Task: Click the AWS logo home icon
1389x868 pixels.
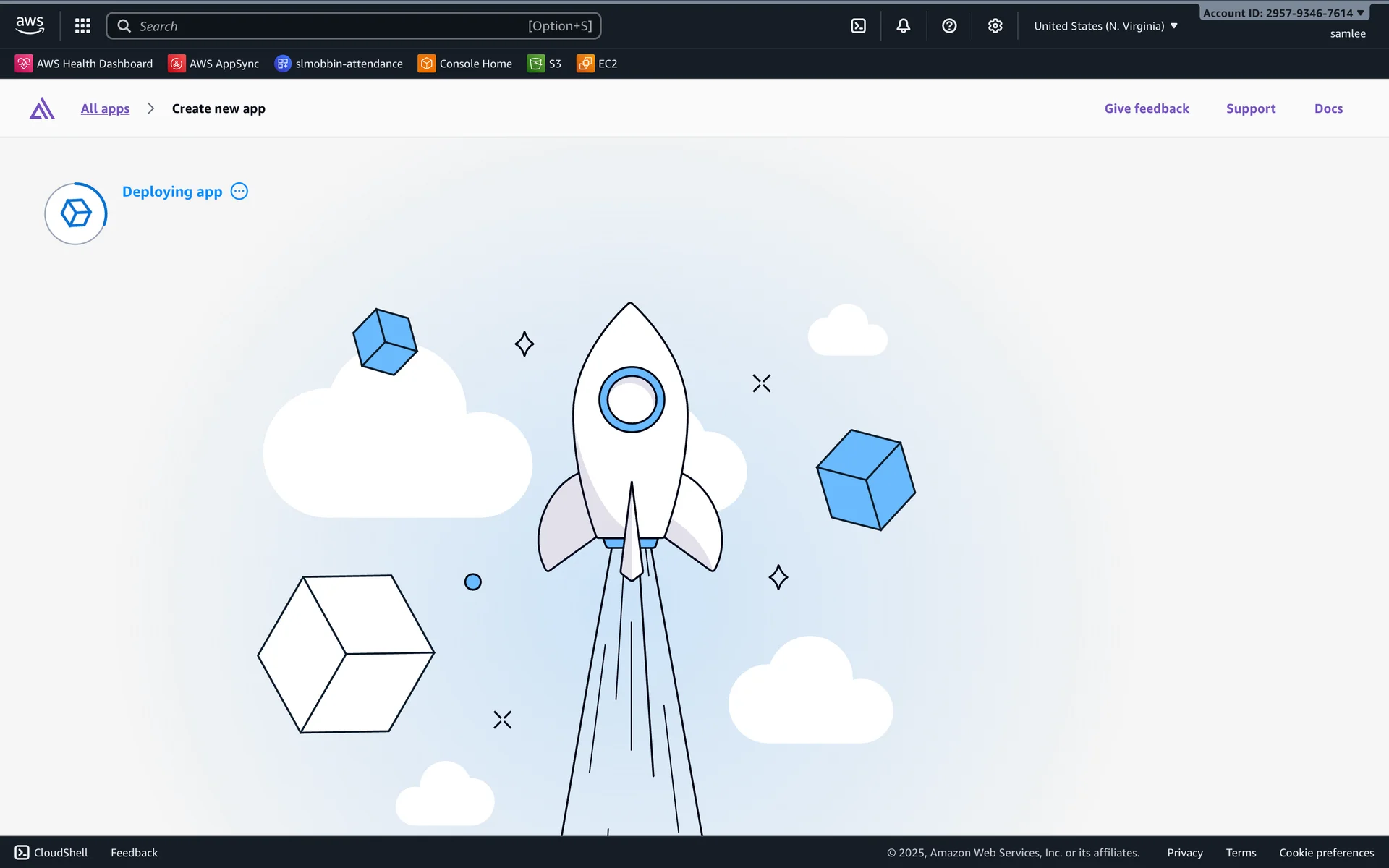Action: tap(30, 25)
